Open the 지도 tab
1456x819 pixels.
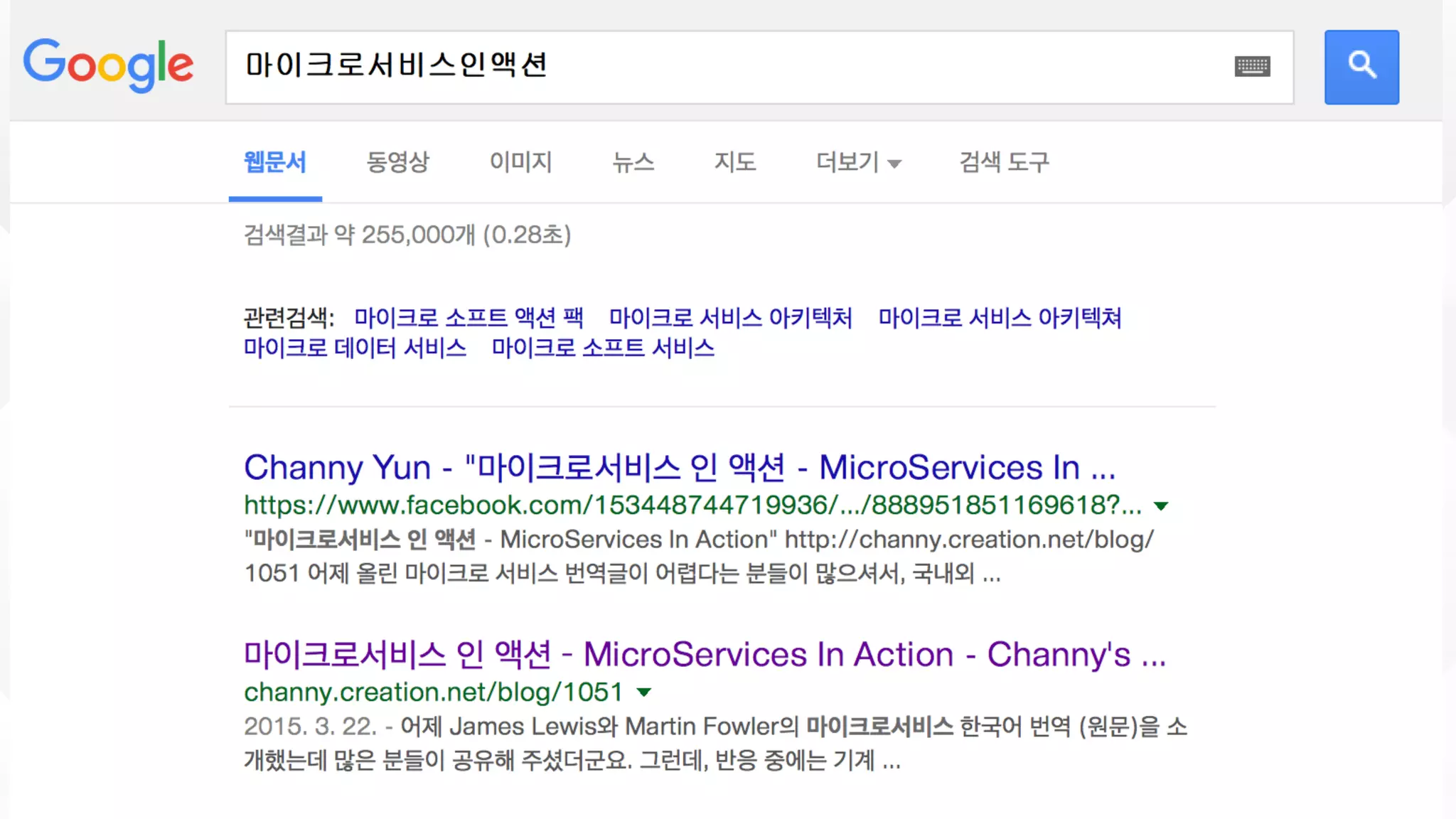pyautogui.click(x=734, y=162)
